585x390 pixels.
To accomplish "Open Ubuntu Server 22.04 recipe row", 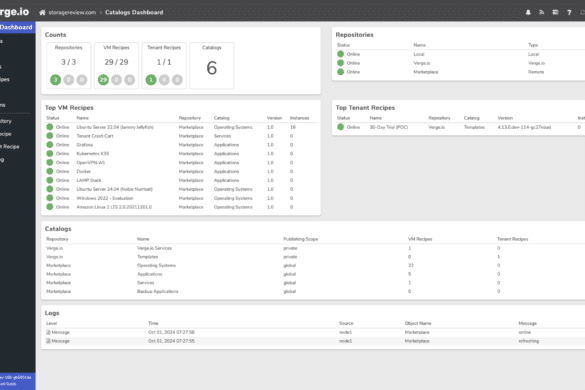I will pos(181,127).
